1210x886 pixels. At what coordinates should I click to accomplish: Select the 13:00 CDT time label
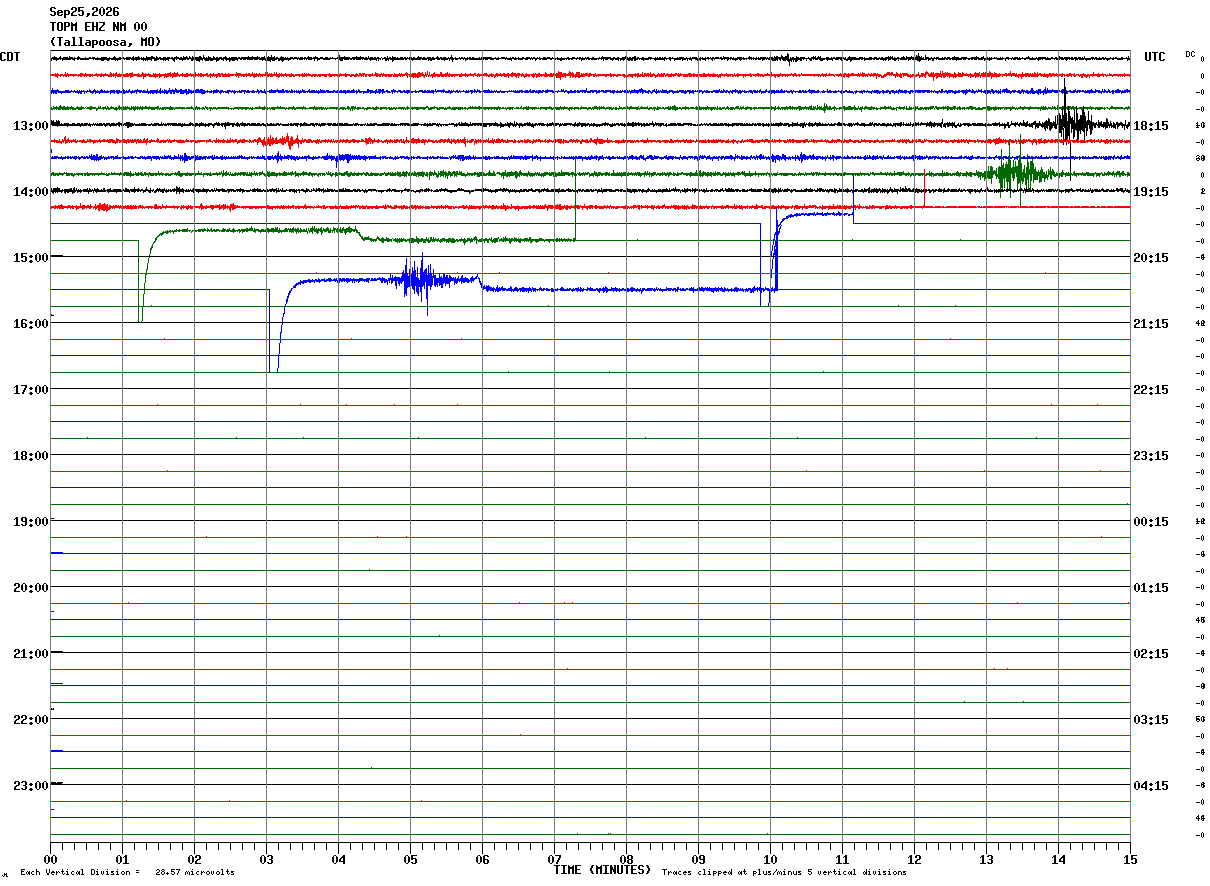click(30, 125)
